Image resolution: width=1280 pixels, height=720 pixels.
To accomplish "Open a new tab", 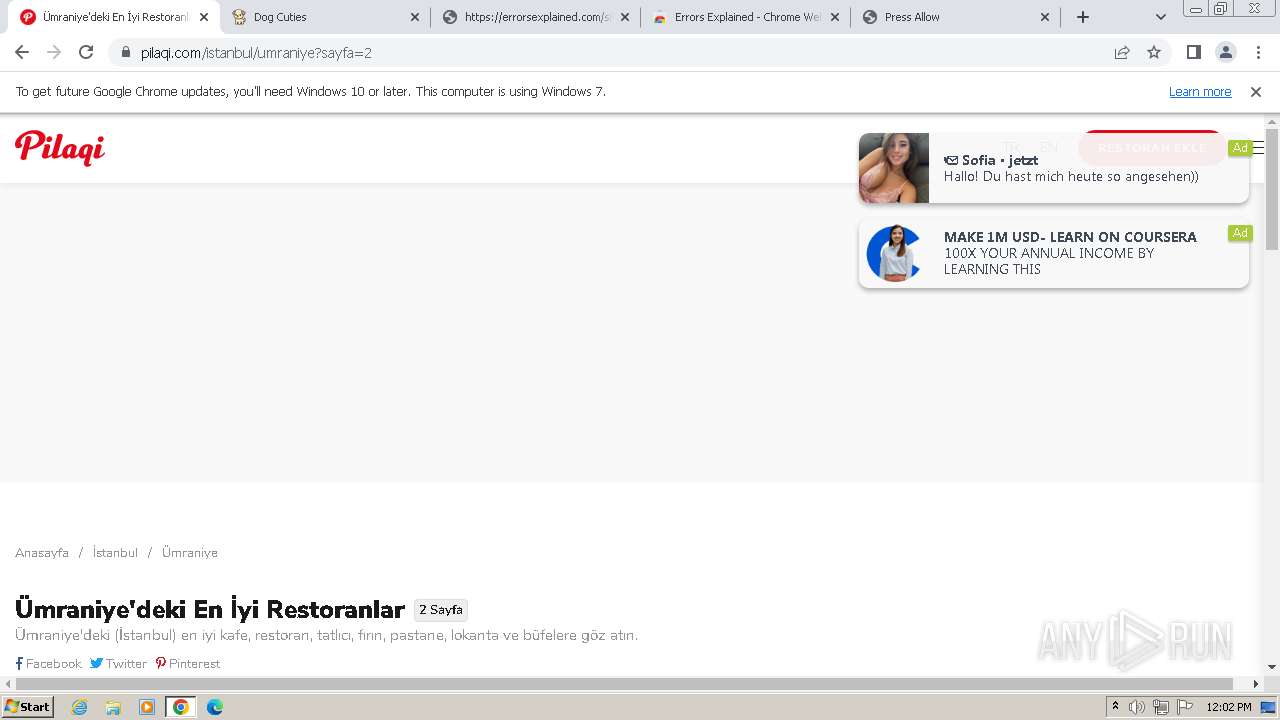I will [x=1083, y=17].
